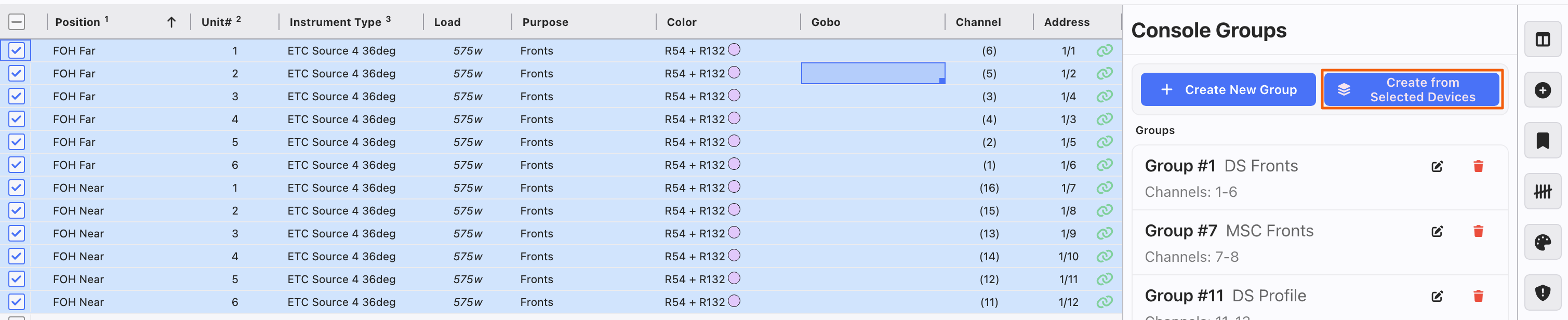Toggle Position column sort arrow

[171, 22]
